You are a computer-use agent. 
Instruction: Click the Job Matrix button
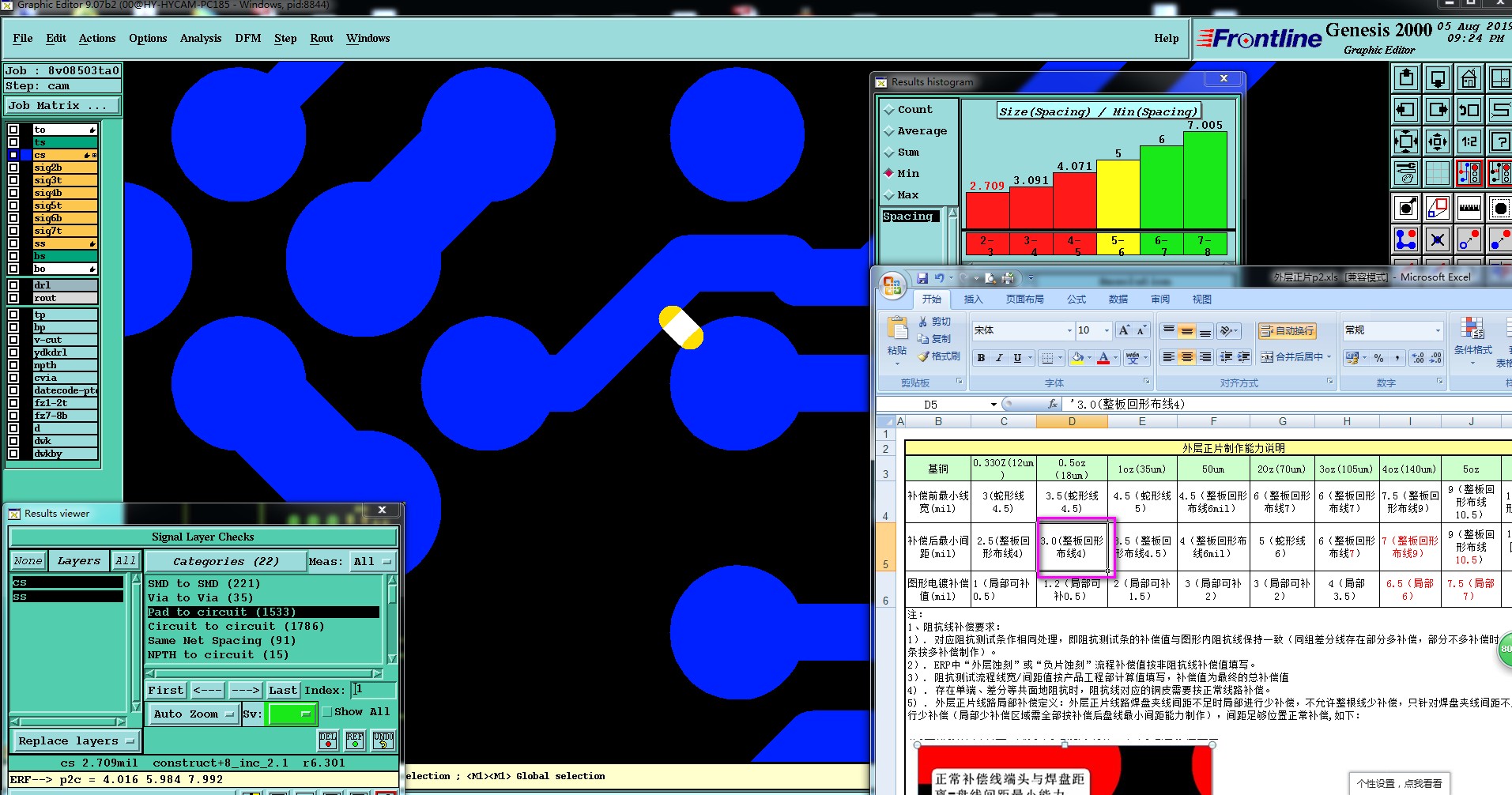[x=62, y=105]
